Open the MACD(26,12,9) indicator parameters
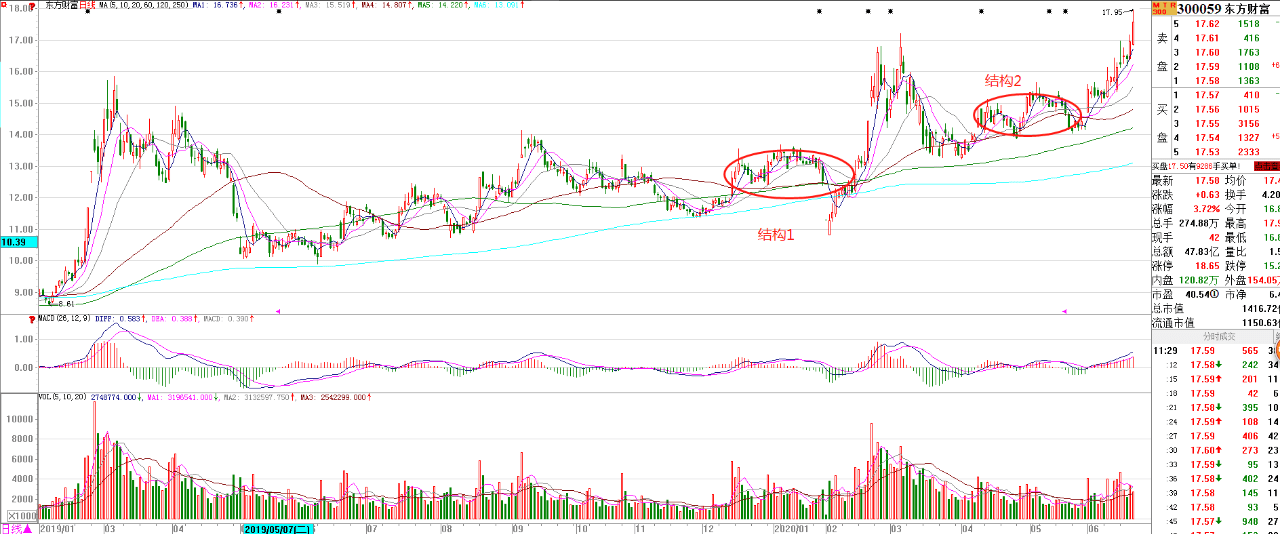The image size is (1280, 534). click(66, 318)
